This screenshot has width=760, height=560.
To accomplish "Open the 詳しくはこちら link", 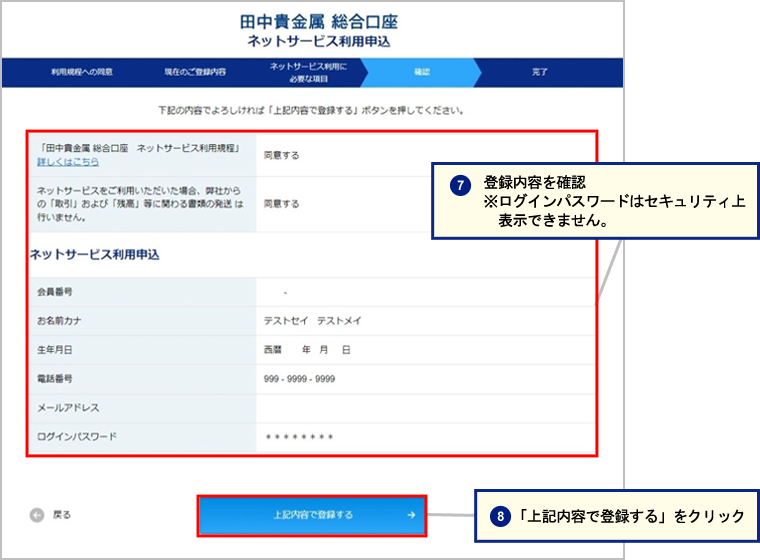I will pyautogui.click(x=68, y=162).
